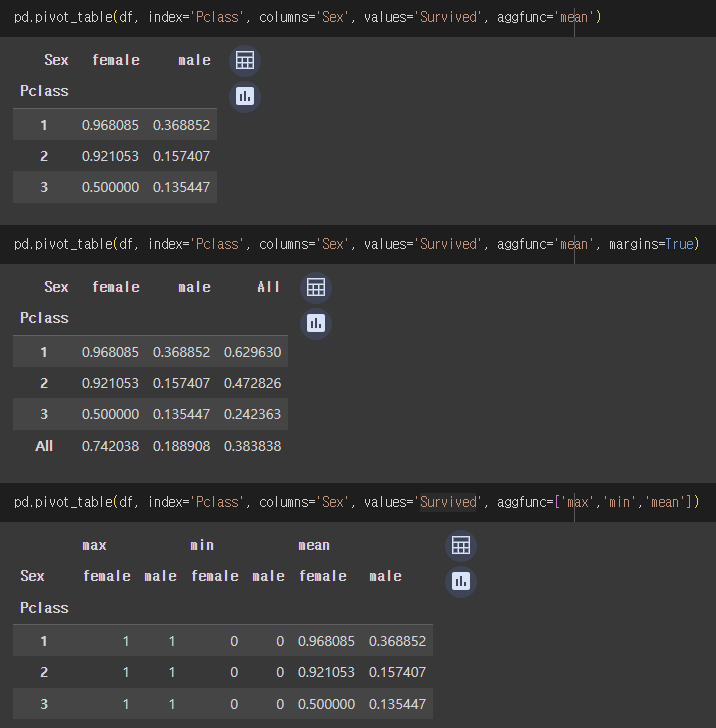Click the All row label in margins table
The image size is (716, 728).
[44, 446]
